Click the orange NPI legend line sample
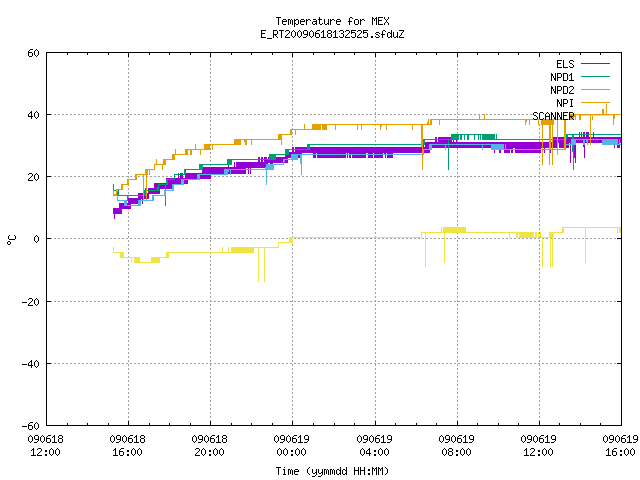 click(x=595, y=103)
